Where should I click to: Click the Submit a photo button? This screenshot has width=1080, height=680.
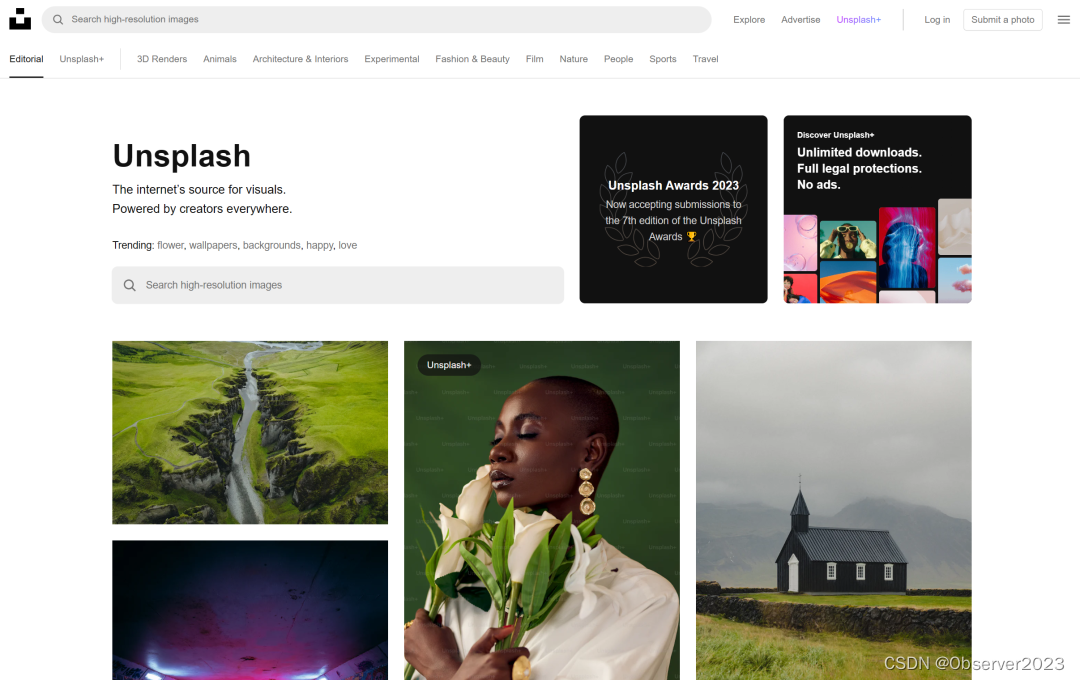(x=1002, y=19)
